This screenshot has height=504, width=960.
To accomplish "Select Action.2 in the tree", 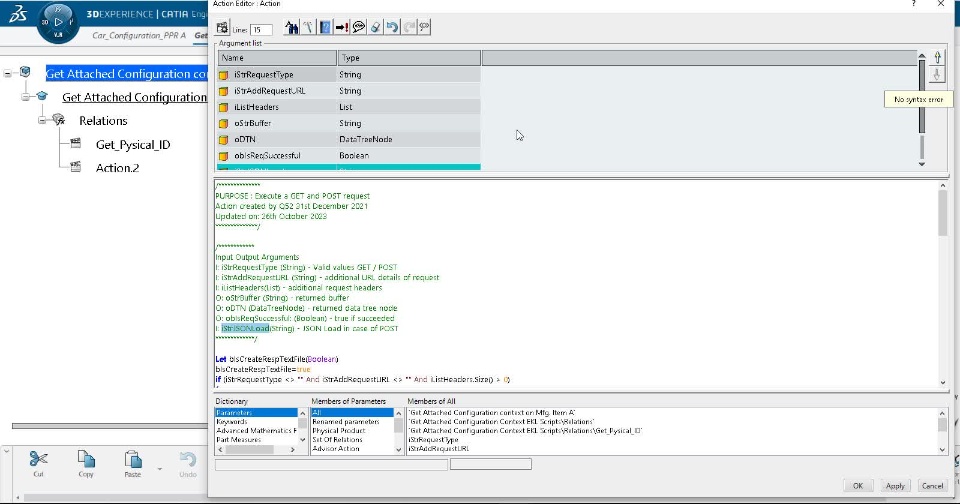I will click(x=118, y=168).
